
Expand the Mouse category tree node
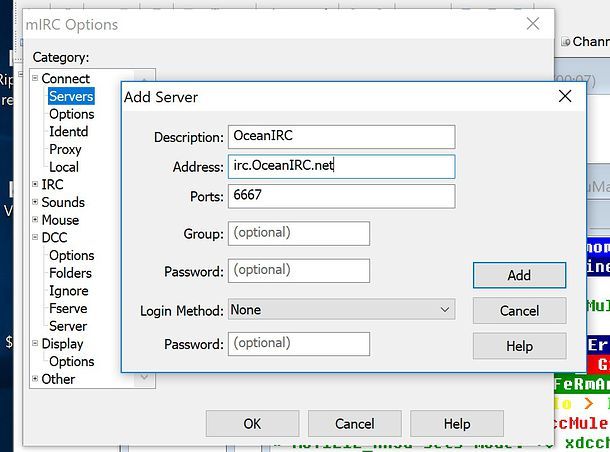pos(35,219)
